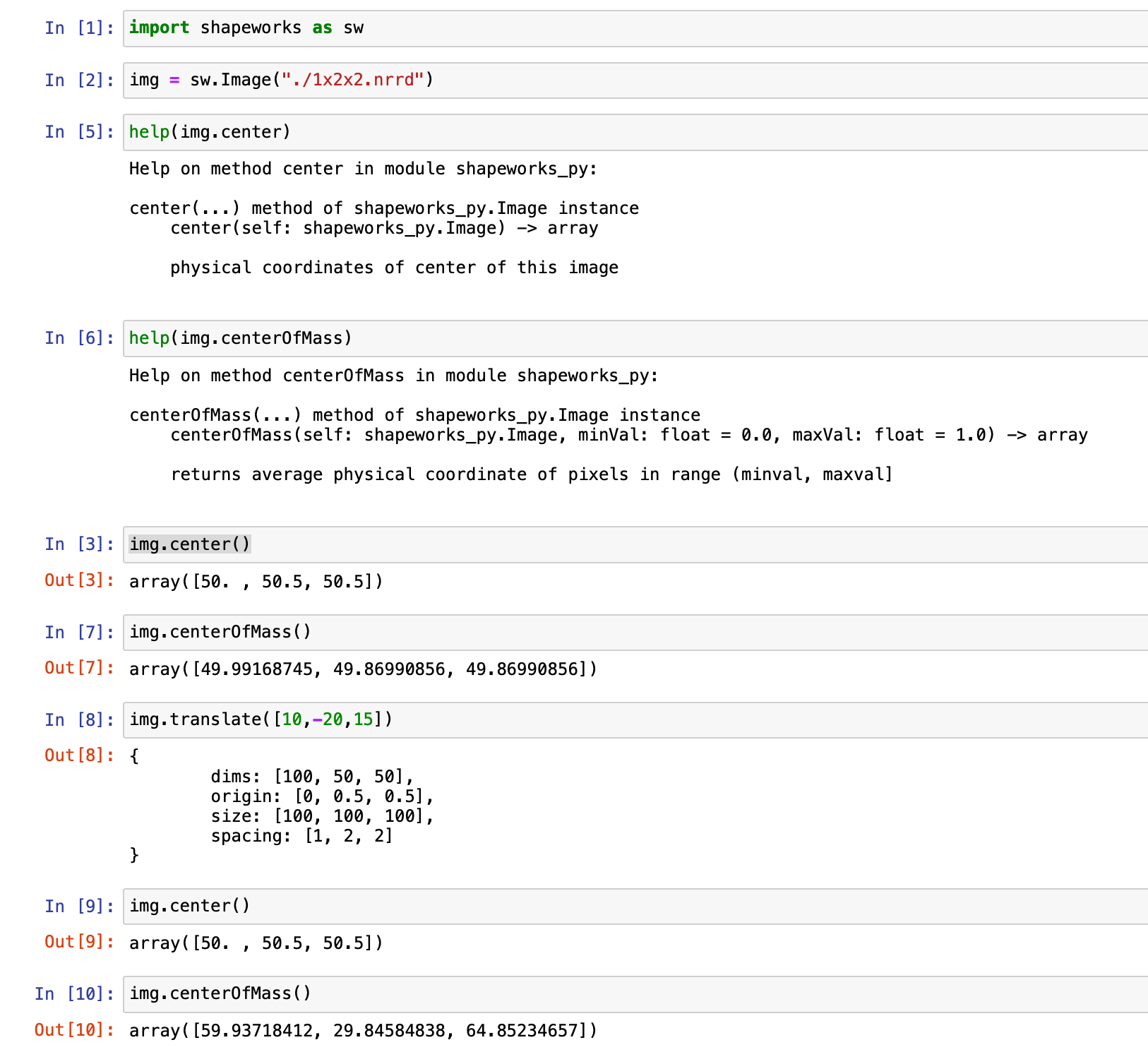Place cursor in the help(img.center) cell
This screenshot has width=1148, height=1052.
coord(208,132)
